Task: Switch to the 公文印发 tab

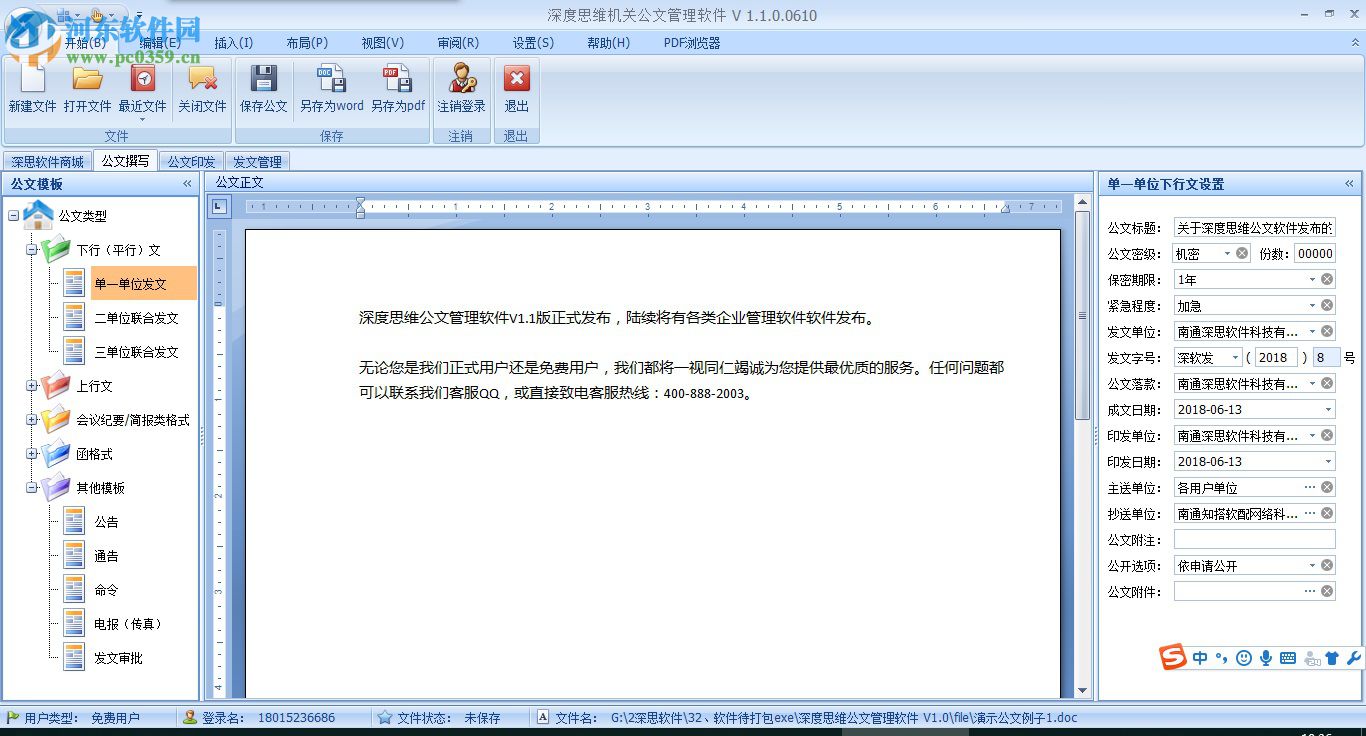Action: [191, 162]
